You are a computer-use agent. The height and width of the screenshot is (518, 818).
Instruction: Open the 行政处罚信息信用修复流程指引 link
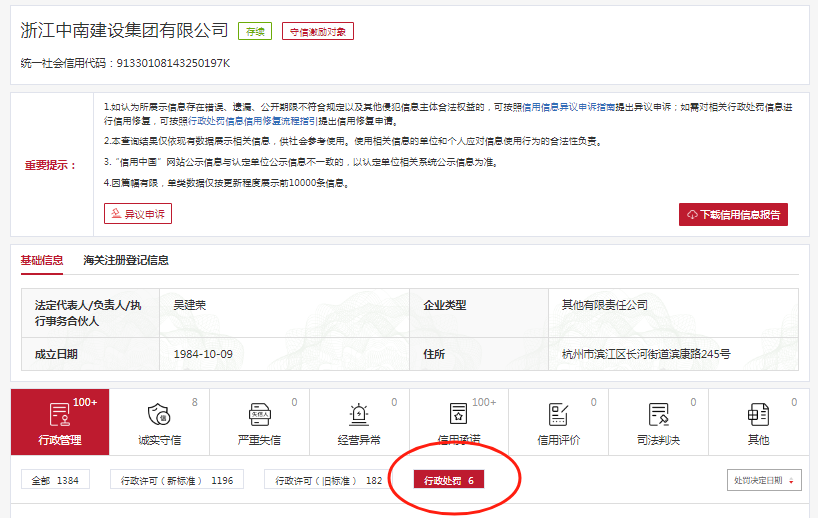(x=252, y=121)
